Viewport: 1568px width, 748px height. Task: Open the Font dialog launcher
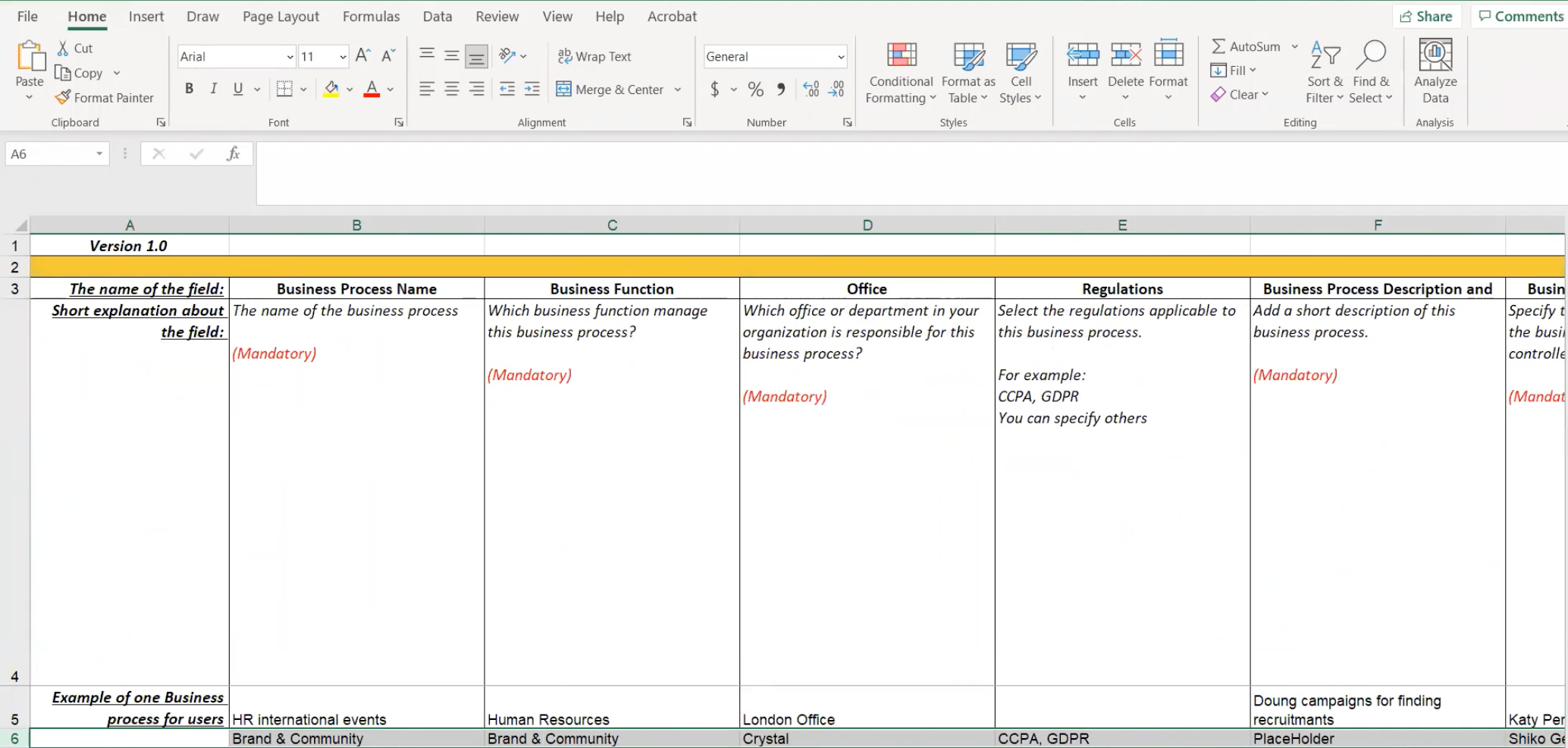click(x=399, y=122)
